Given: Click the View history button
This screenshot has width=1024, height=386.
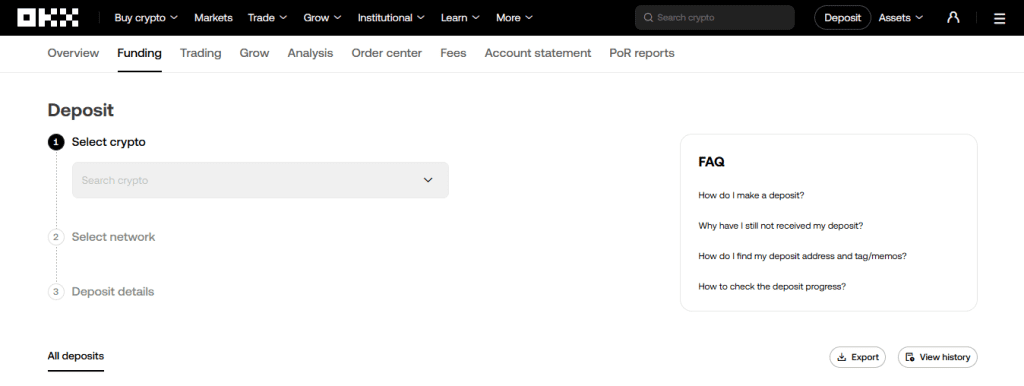Looking at the screenshot, I should coord(937,357).
